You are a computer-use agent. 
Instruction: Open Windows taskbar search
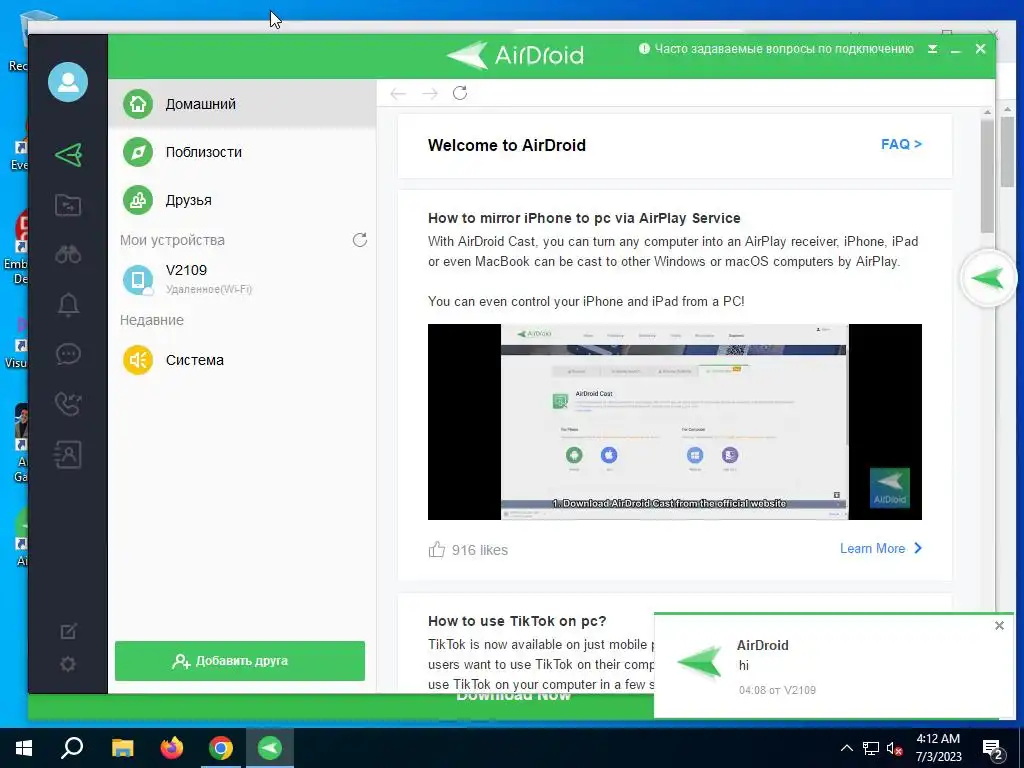72,748
